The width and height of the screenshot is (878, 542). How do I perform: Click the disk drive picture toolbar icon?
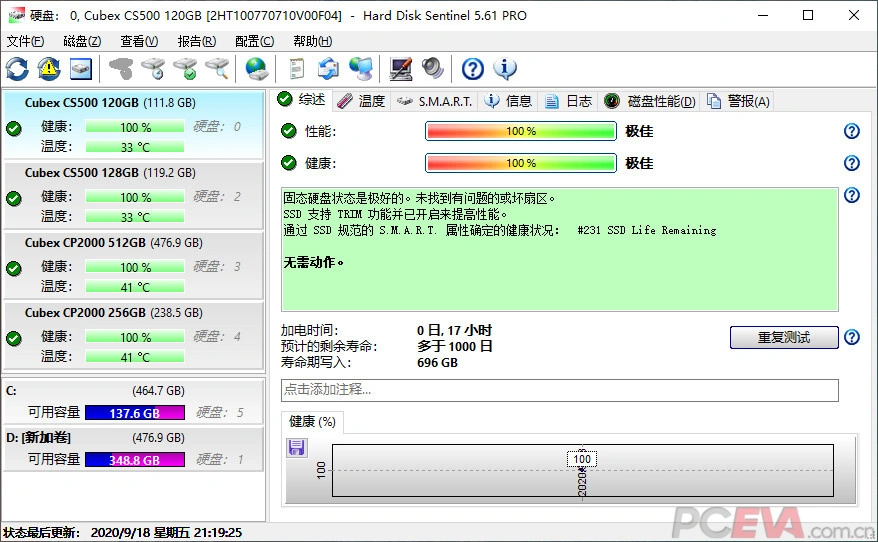[x=81, y=68]
